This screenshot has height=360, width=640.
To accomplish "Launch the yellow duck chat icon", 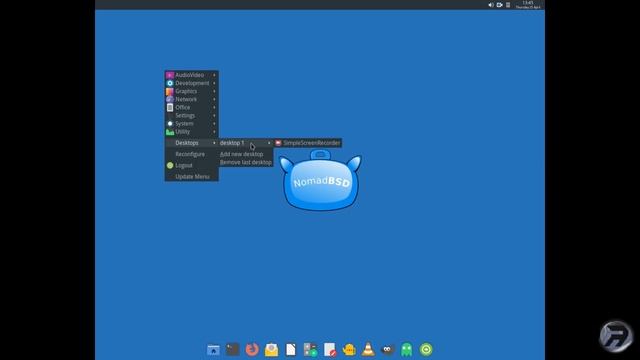I will click(349, 349).
